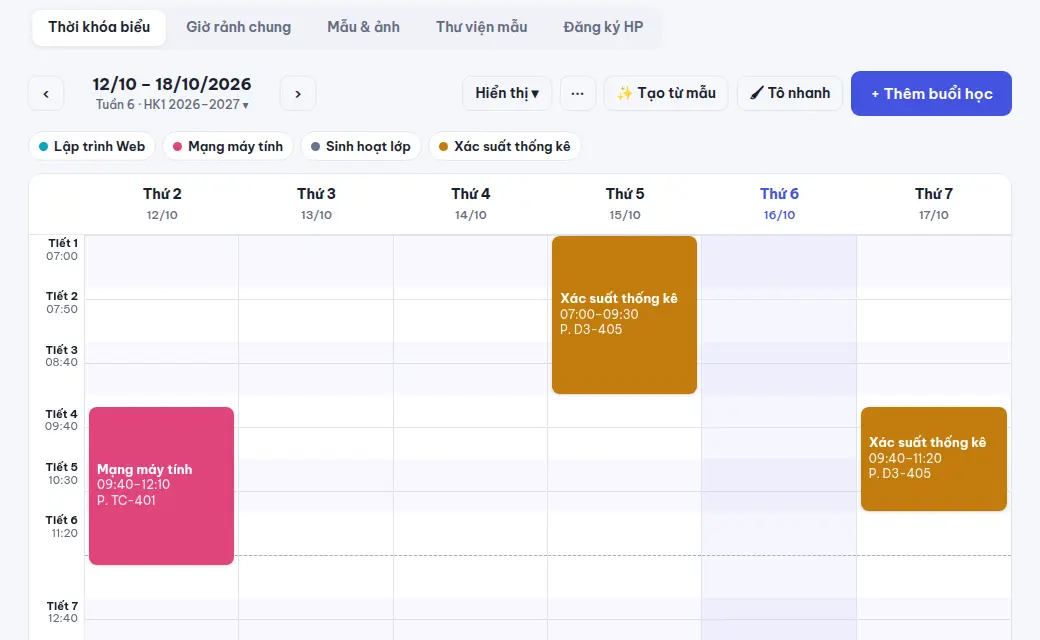Open Thư viện mẫu tab
The height and width of the screenshot is (640, 1040).
pyautogui.click(x=482, y=27)
